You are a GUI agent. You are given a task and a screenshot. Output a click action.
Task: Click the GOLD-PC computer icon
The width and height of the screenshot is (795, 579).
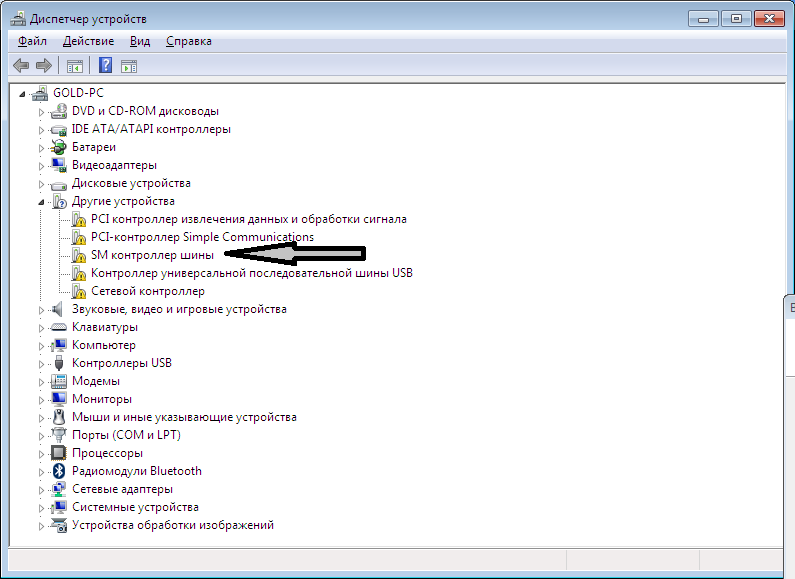click(x=40, y=93)
